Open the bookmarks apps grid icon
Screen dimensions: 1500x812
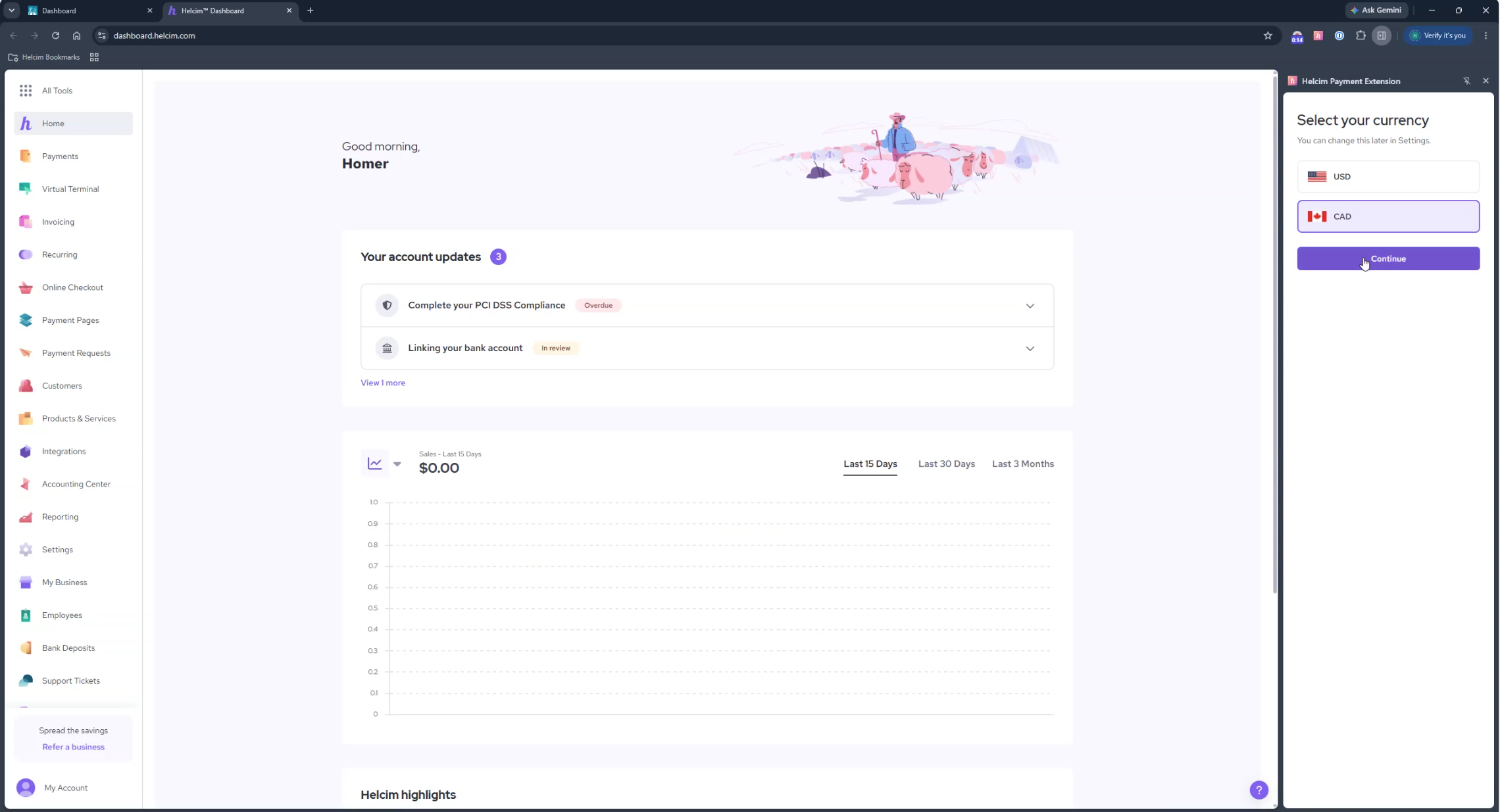(x=94, y=57)
